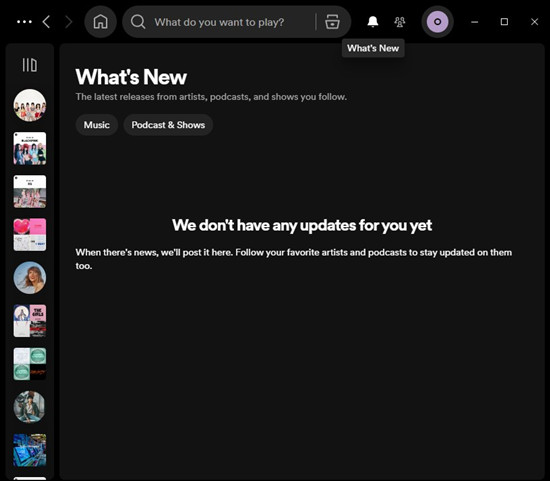Maximize the Spotify window
Image resolution: width=550 pixels, height=481 pixels.
(504, 22)
